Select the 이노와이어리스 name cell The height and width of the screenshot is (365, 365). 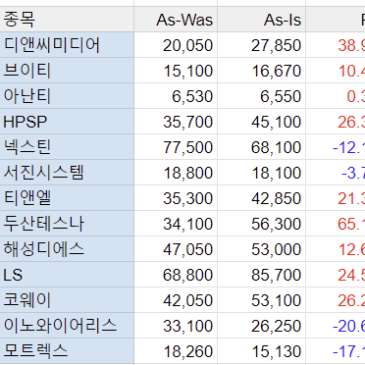(x=67, y=326)
